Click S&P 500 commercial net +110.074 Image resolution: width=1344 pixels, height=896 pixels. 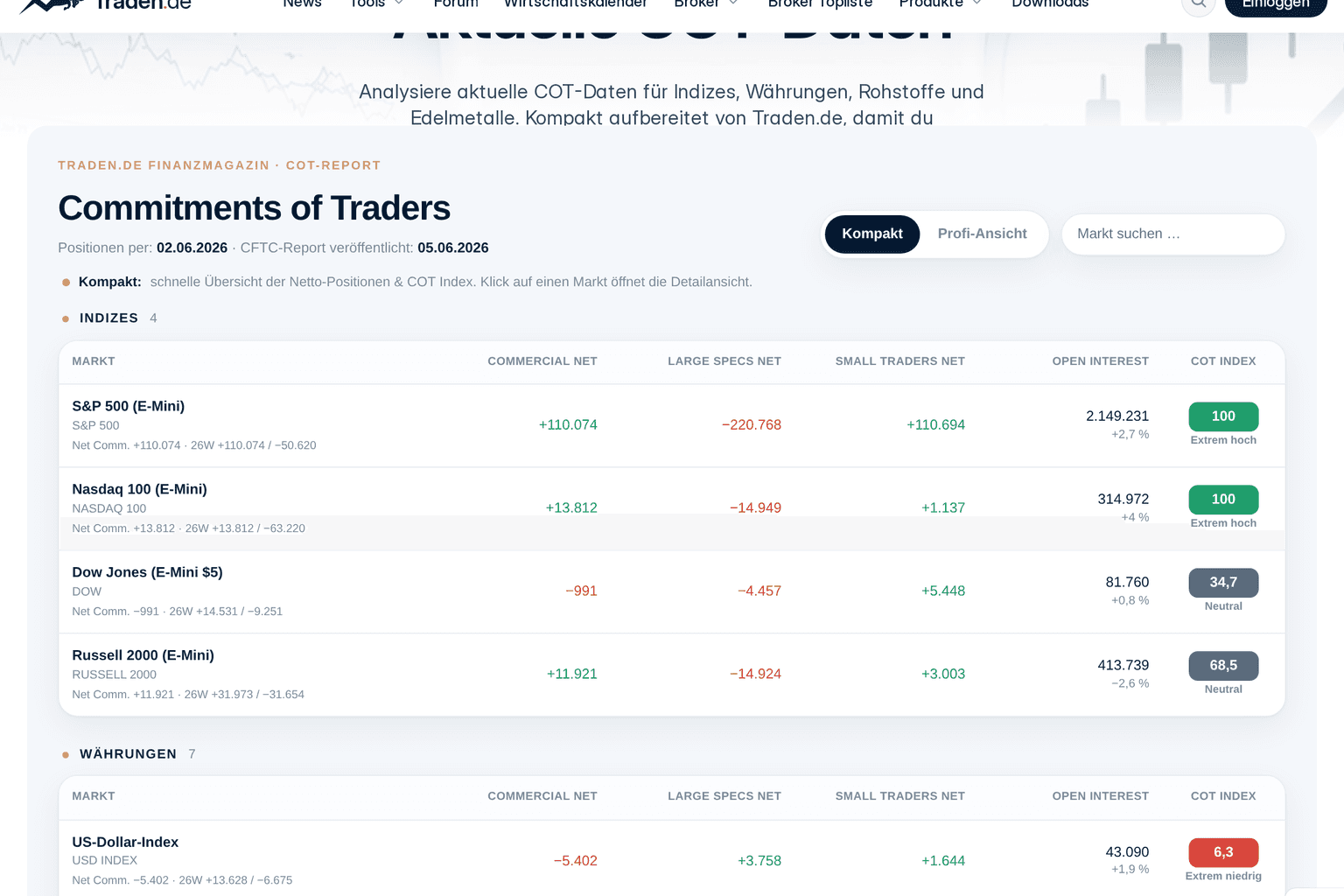[568, 425]
